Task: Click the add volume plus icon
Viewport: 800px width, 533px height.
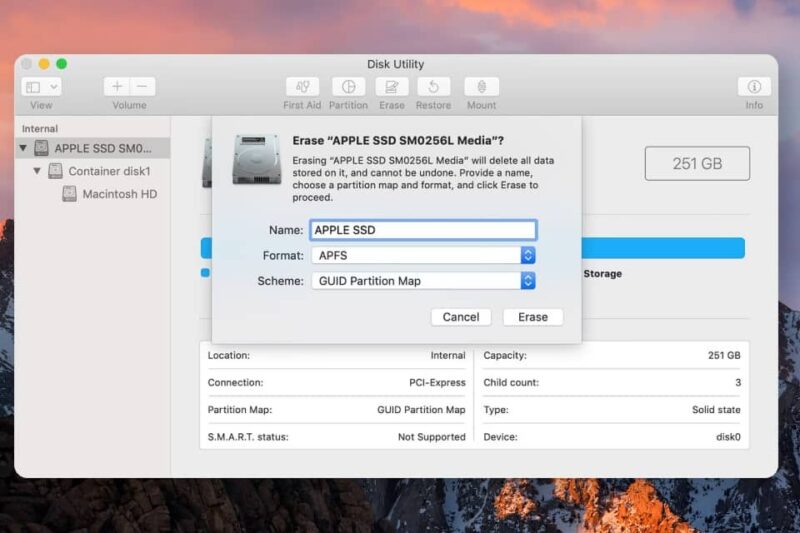Action: point(117,87)
